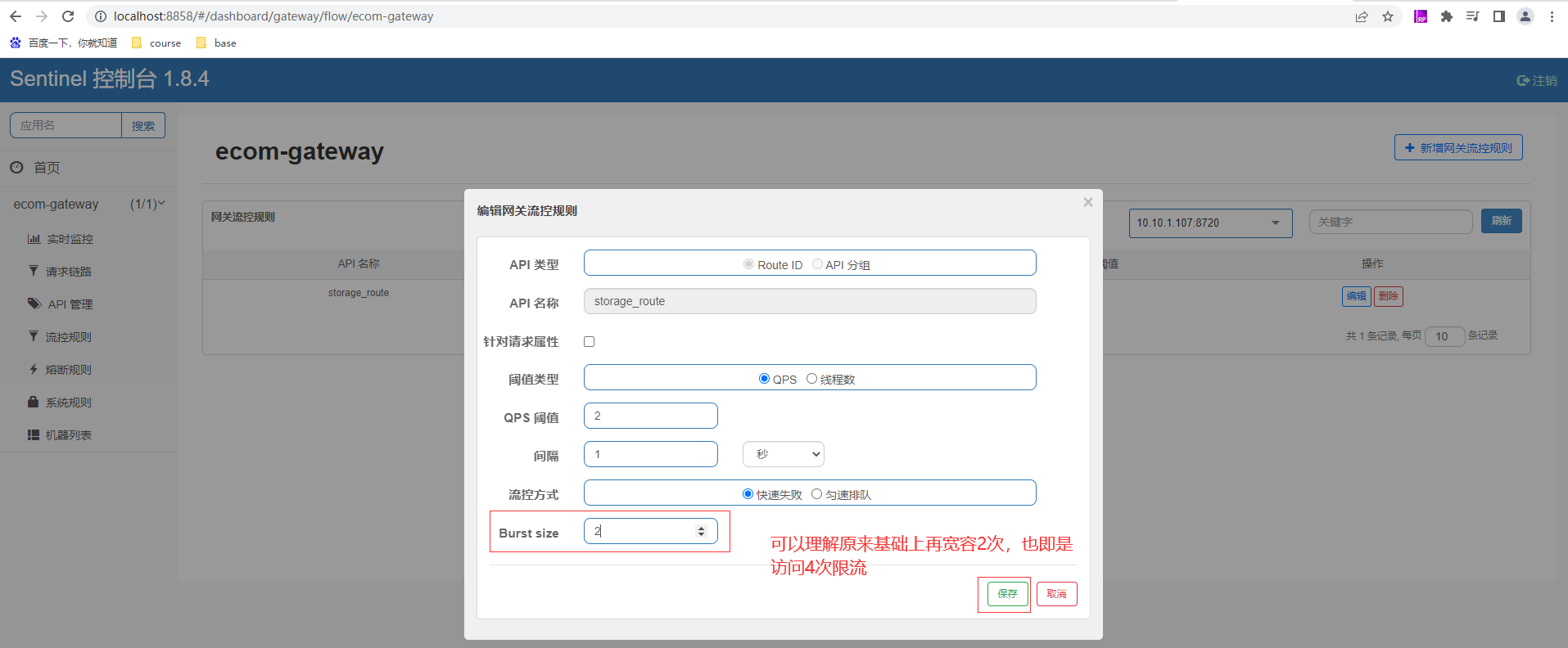
Task: Collapse the ecom-gateway sidebar app
Action: (x=88, y=204)
